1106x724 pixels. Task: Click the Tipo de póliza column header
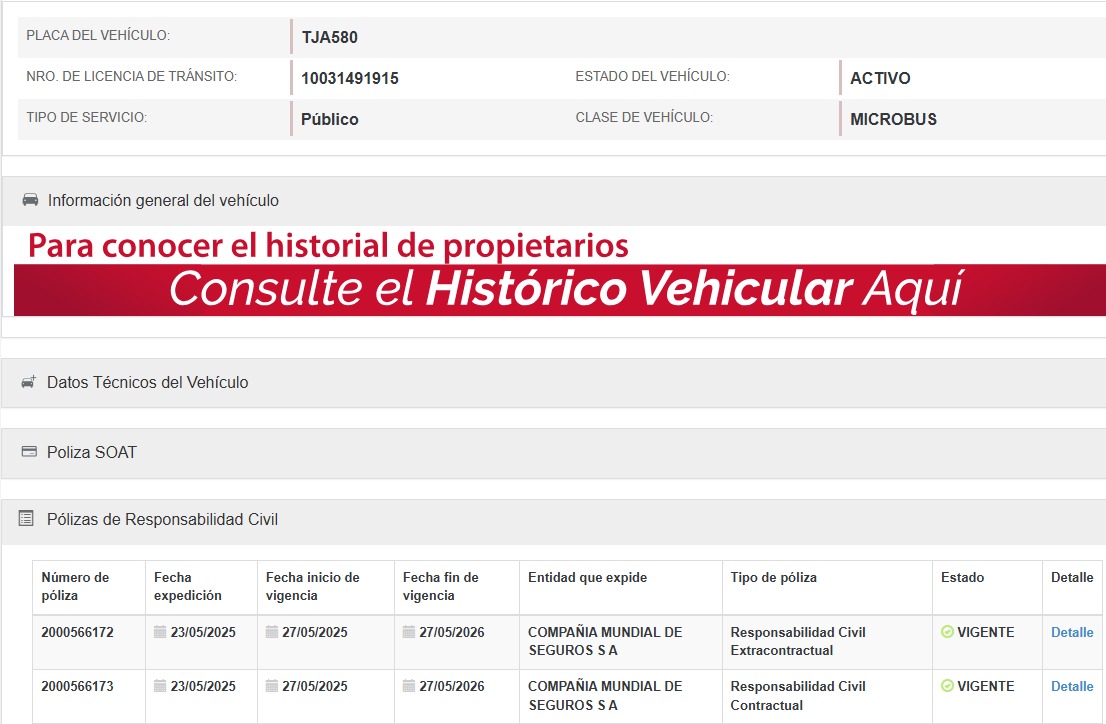pos(773,577)
